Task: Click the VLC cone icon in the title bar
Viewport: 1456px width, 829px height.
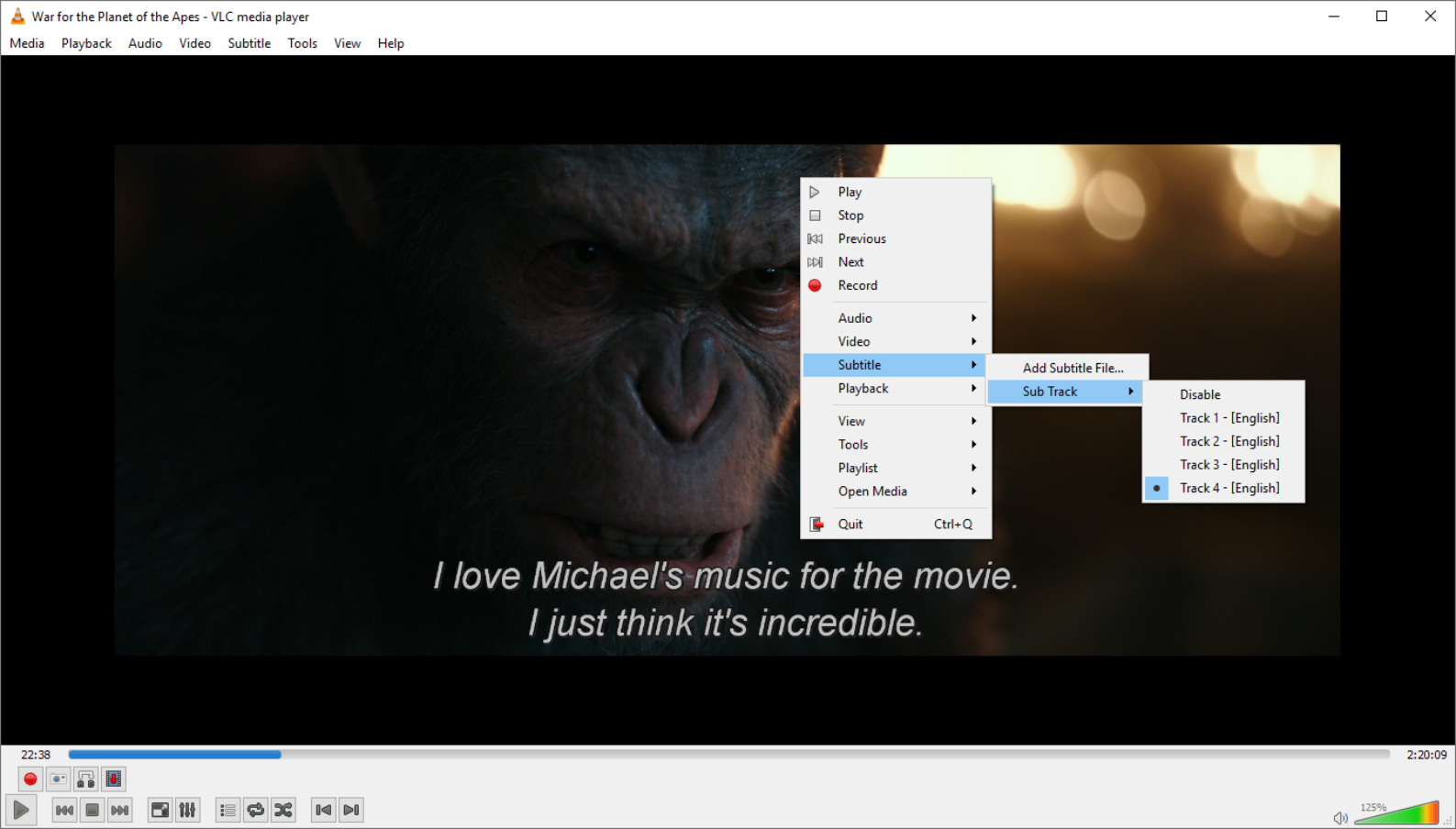Action: pos(17,17)
